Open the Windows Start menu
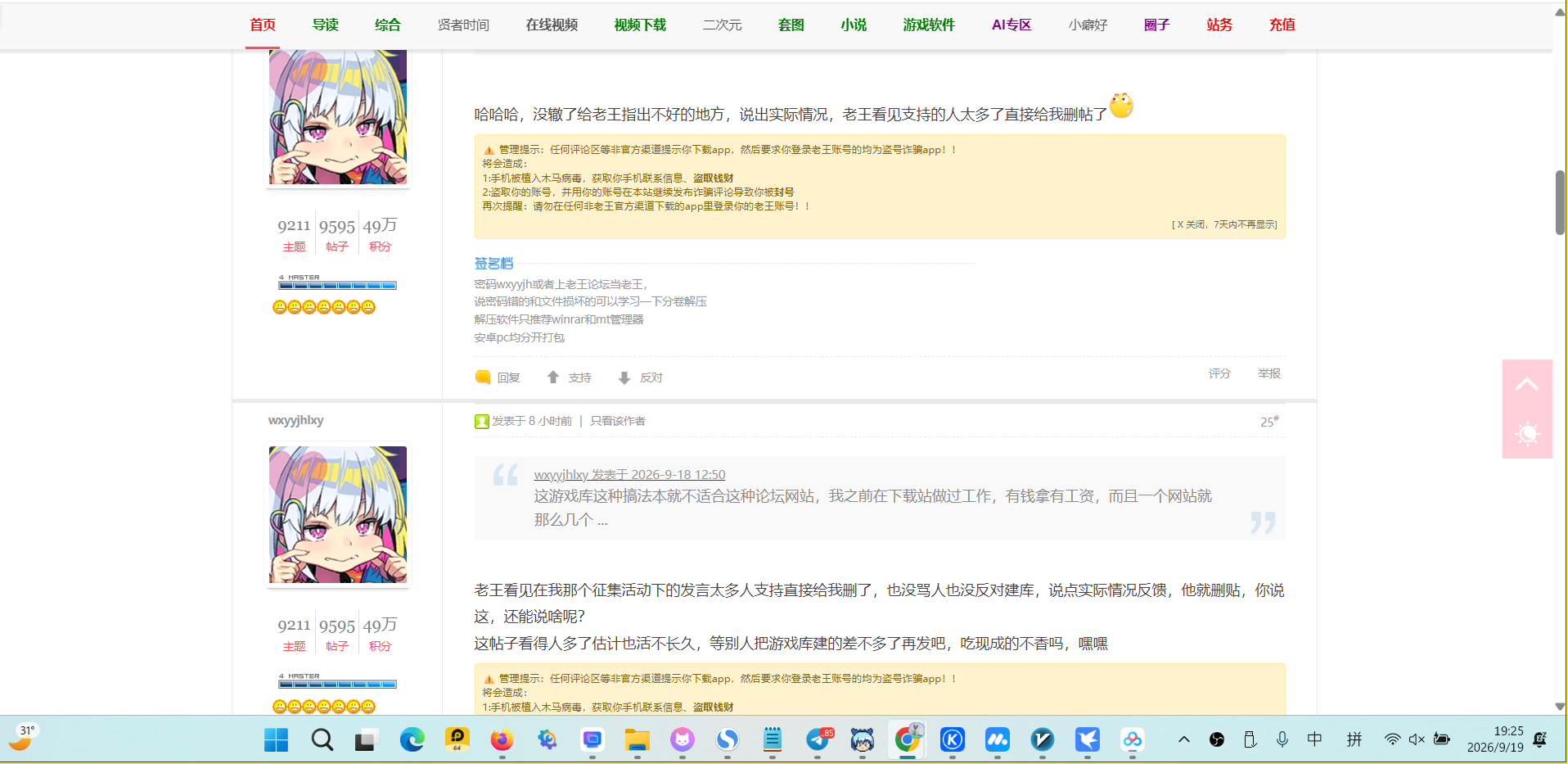Viewport: 1568px width, 764px height. tap(277, 740)
